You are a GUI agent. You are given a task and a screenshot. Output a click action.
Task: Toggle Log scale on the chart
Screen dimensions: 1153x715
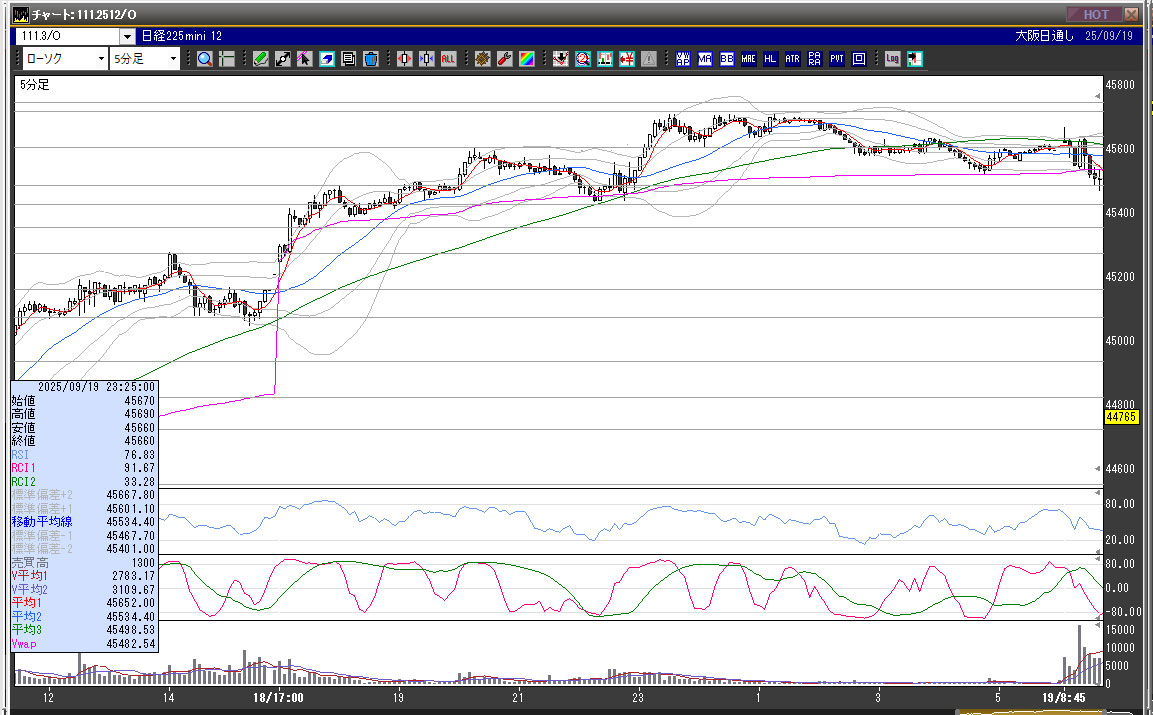pyautogui.click(x=892, y=59)
